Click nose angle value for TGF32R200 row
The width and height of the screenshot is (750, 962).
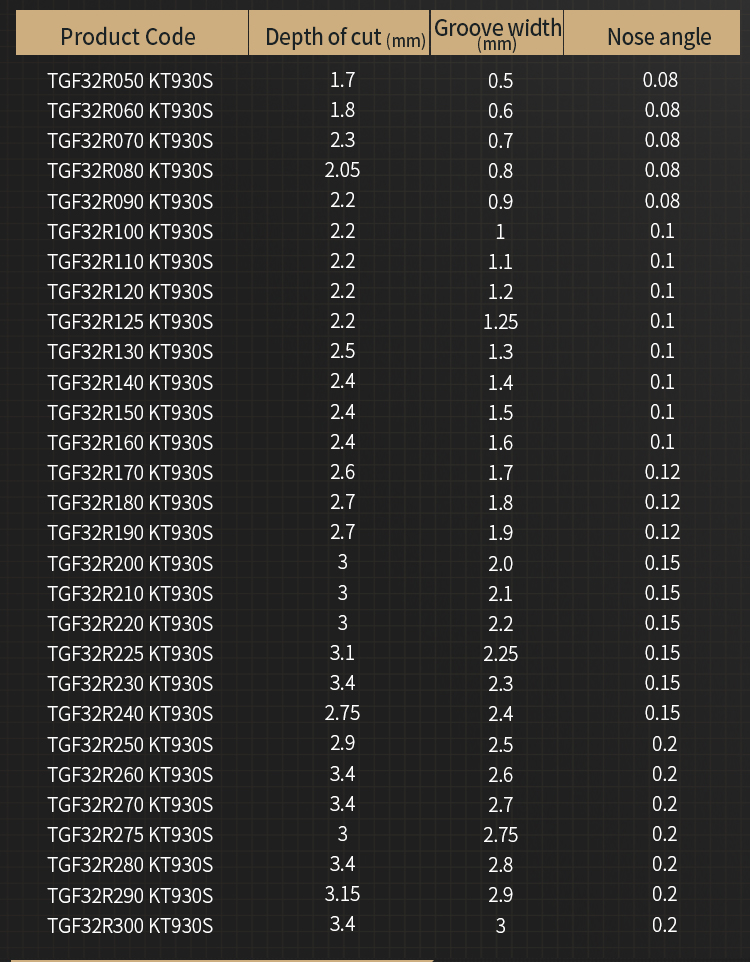[x=662, y=563]
